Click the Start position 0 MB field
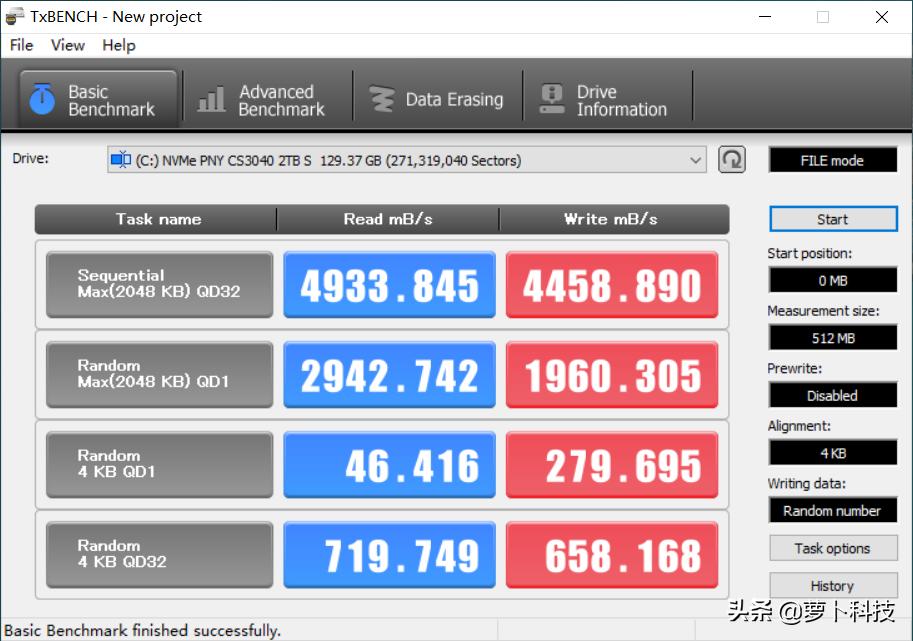913x641 pixels. click(832, 280)
